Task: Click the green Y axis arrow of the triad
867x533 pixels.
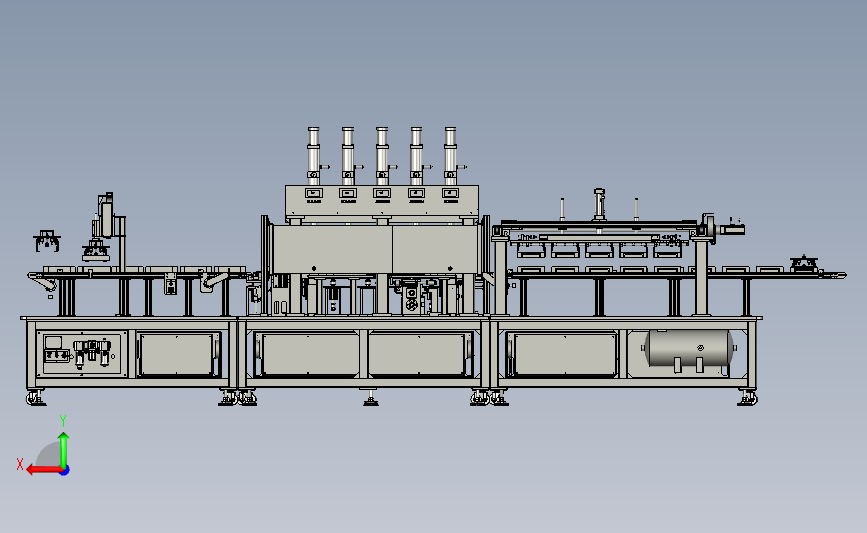Action: (64, 449)
